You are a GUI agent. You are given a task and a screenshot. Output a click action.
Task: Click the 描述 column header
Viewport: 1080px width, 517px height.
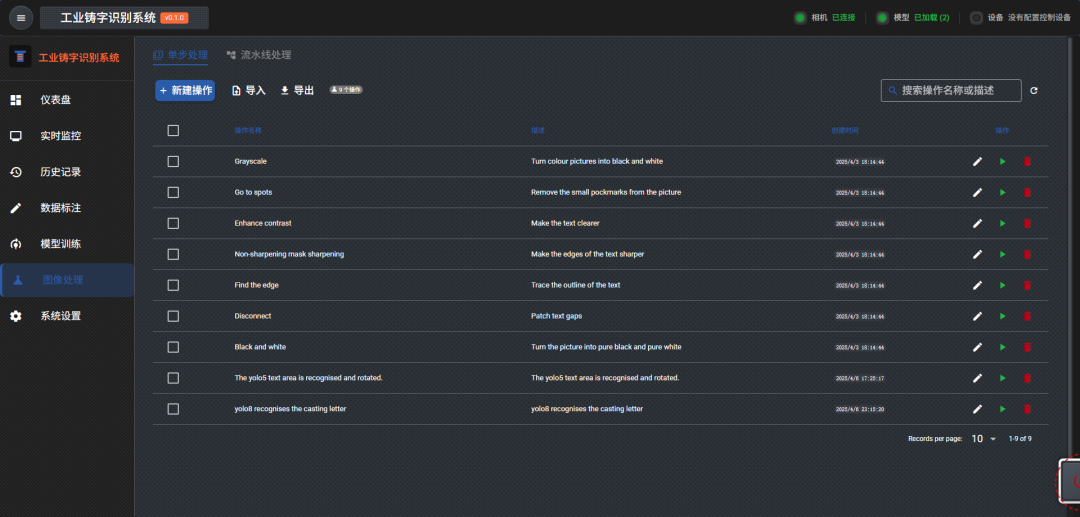point(538,130)
